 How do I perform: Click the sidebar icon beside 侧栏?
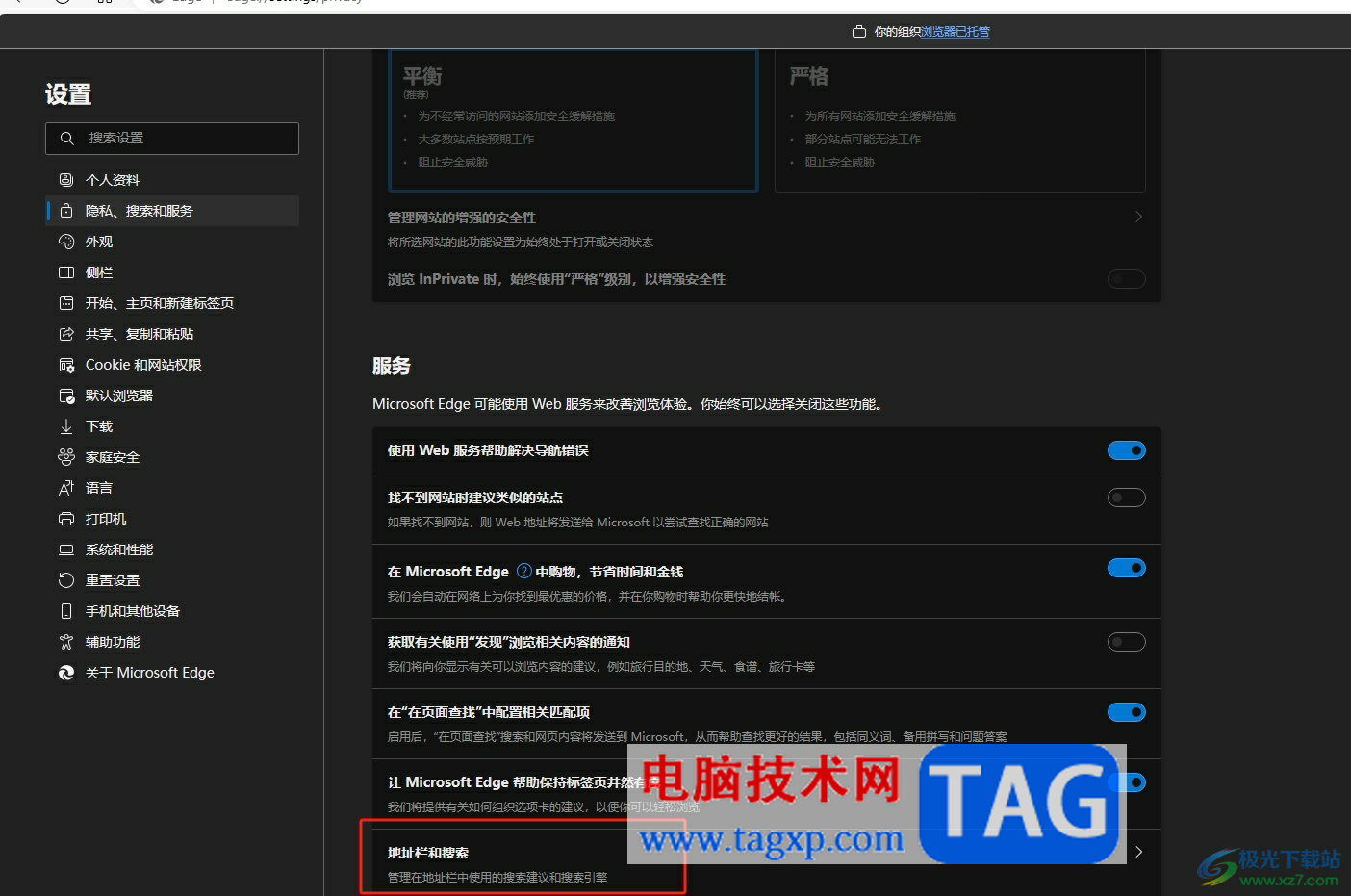click(66, 272)
